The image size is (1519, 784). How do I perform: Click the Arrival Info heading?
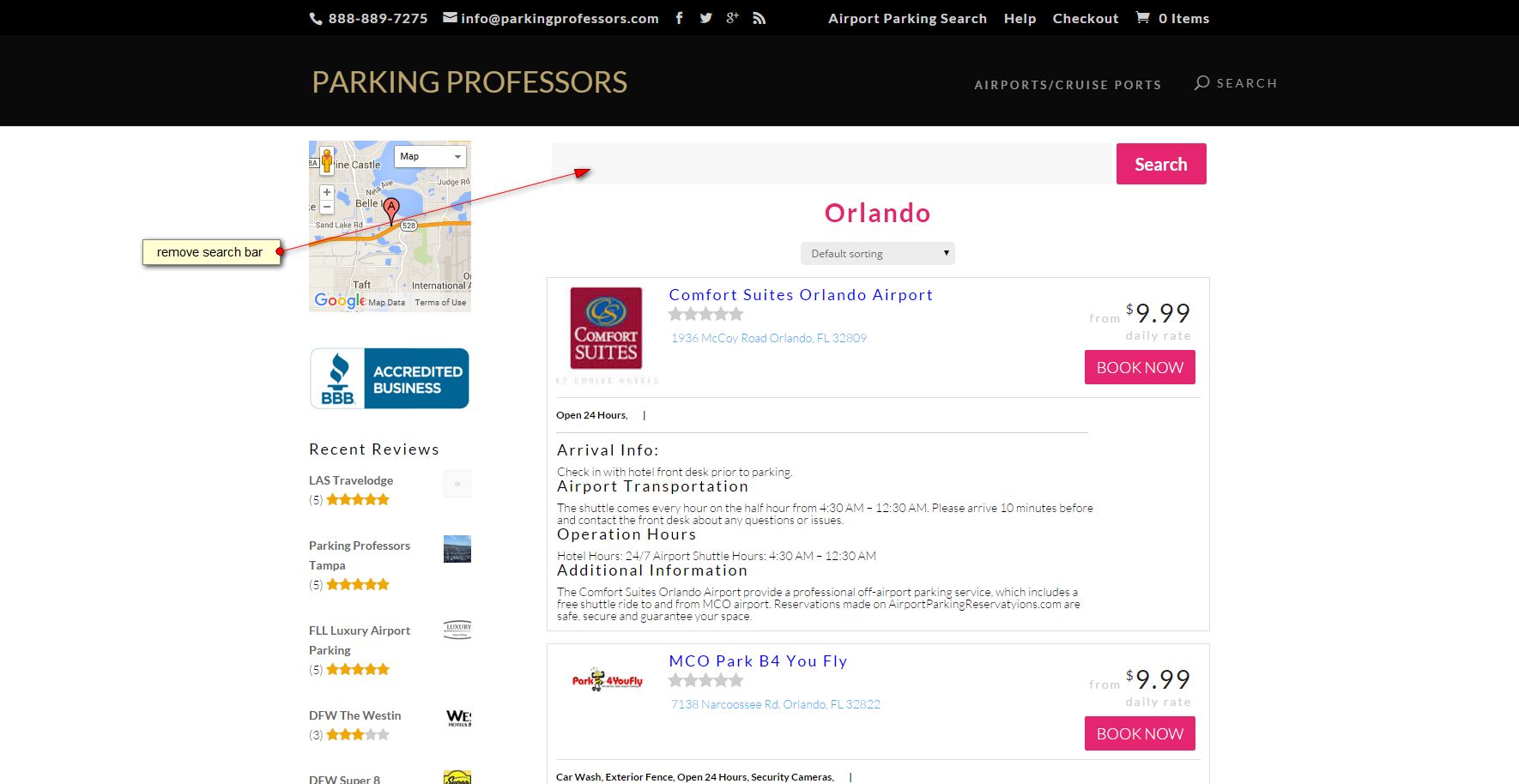click(608, 450)
